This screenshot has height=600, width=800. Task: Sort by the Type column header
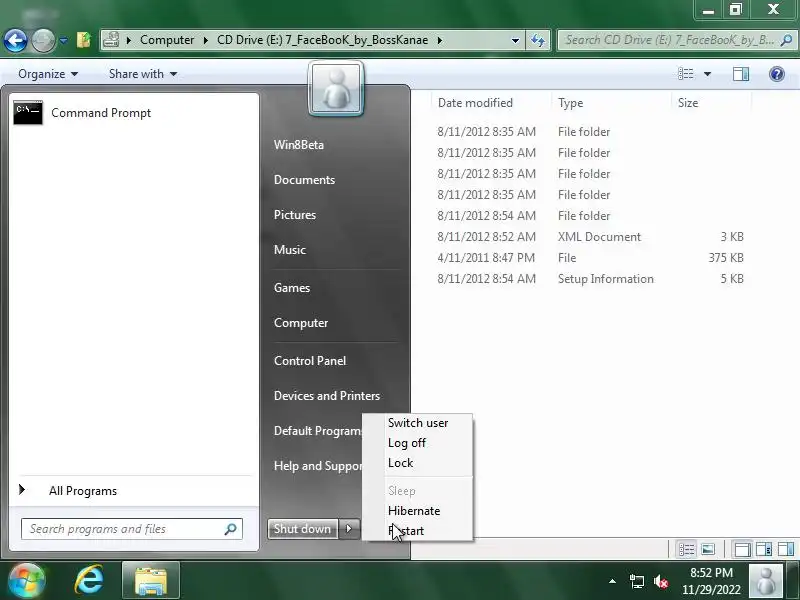tap(570, 103)
